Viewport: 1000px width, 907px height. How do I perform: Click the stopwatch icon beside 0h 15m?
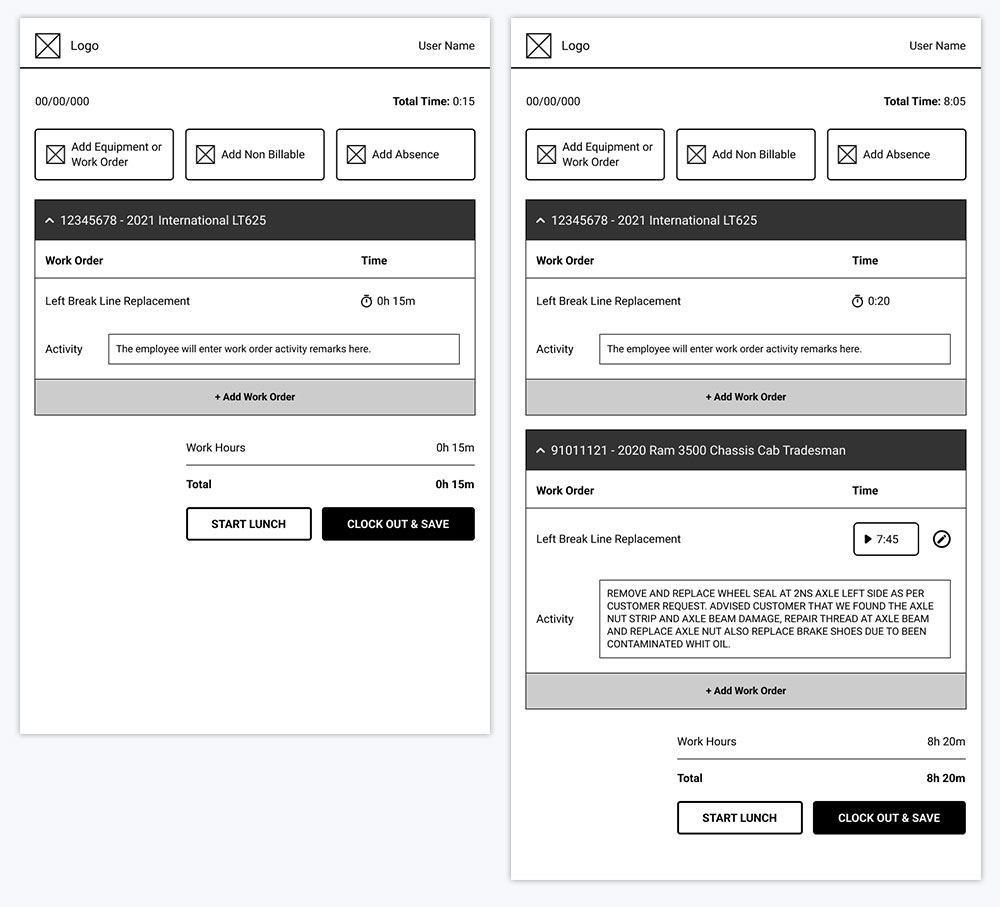pos(367,300)
